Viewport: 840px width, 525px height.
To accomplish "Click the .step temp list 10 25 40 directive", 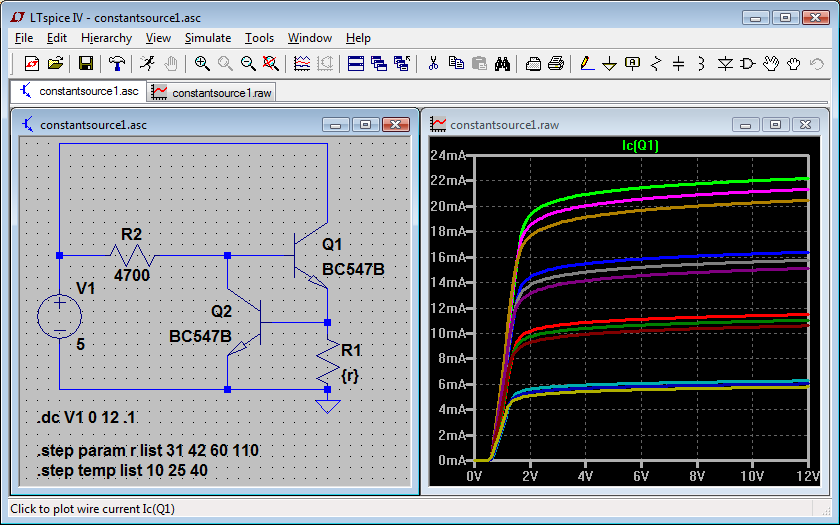I will [x=123, y=470].
